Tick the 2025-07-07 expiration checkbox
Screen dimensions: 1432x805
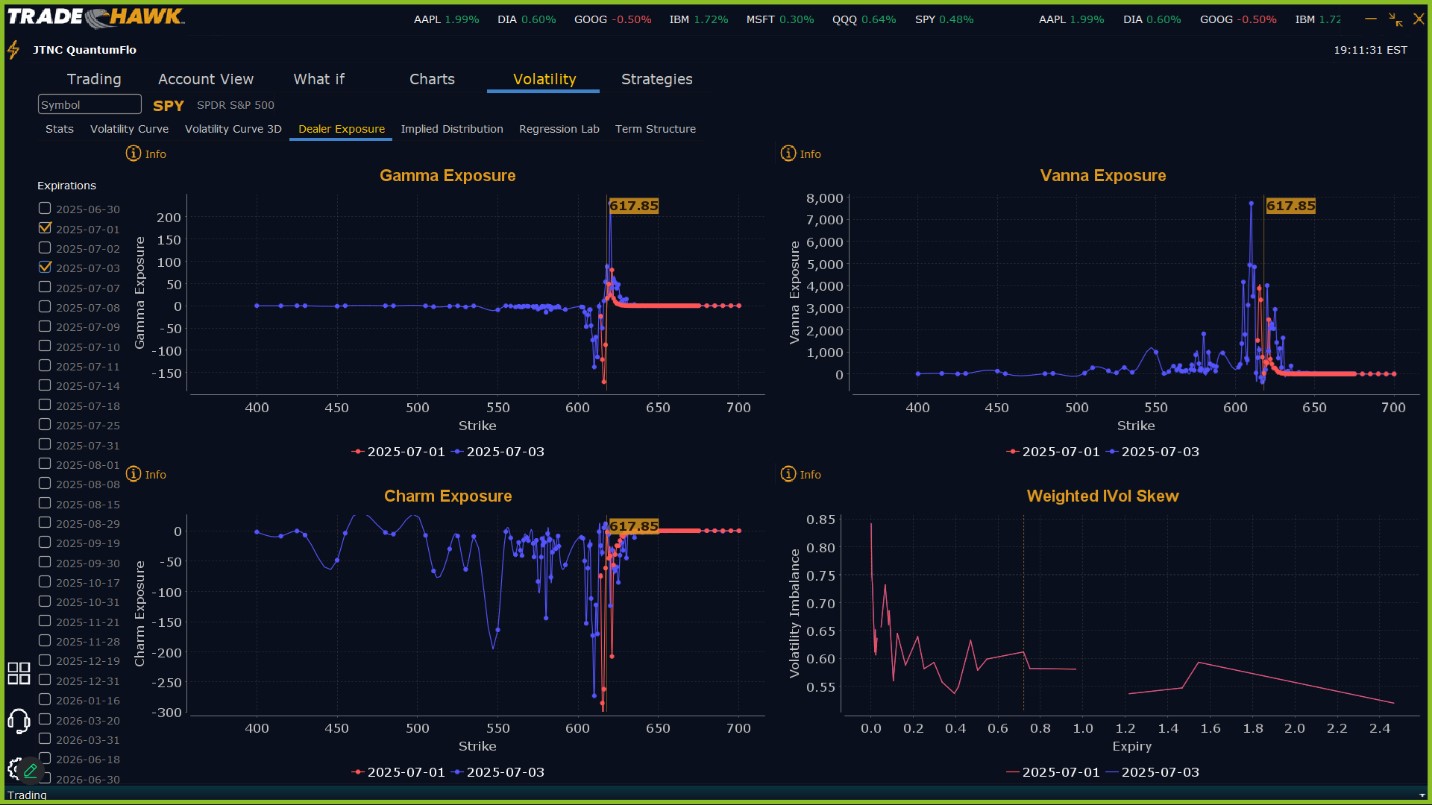[45, 287]
